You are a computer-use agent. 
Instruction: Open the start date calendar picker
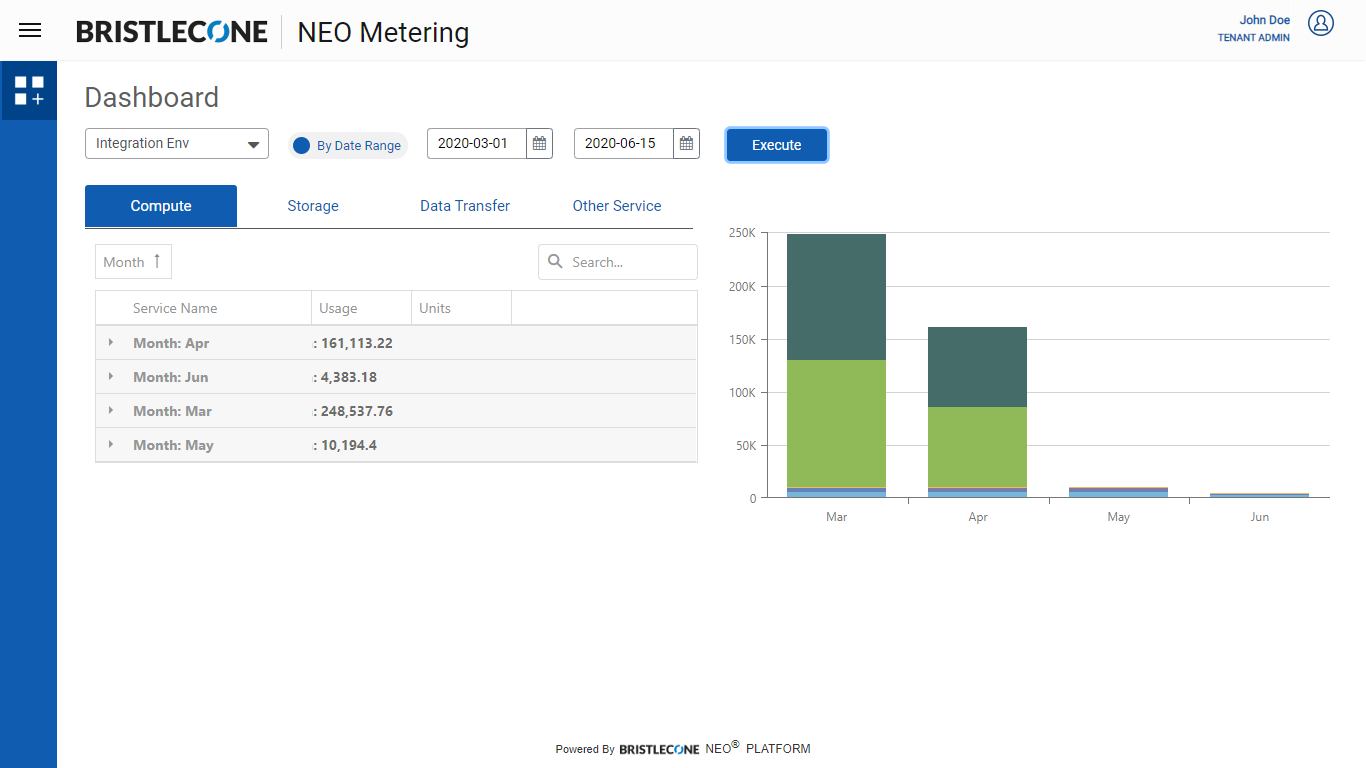coord(539,144)
